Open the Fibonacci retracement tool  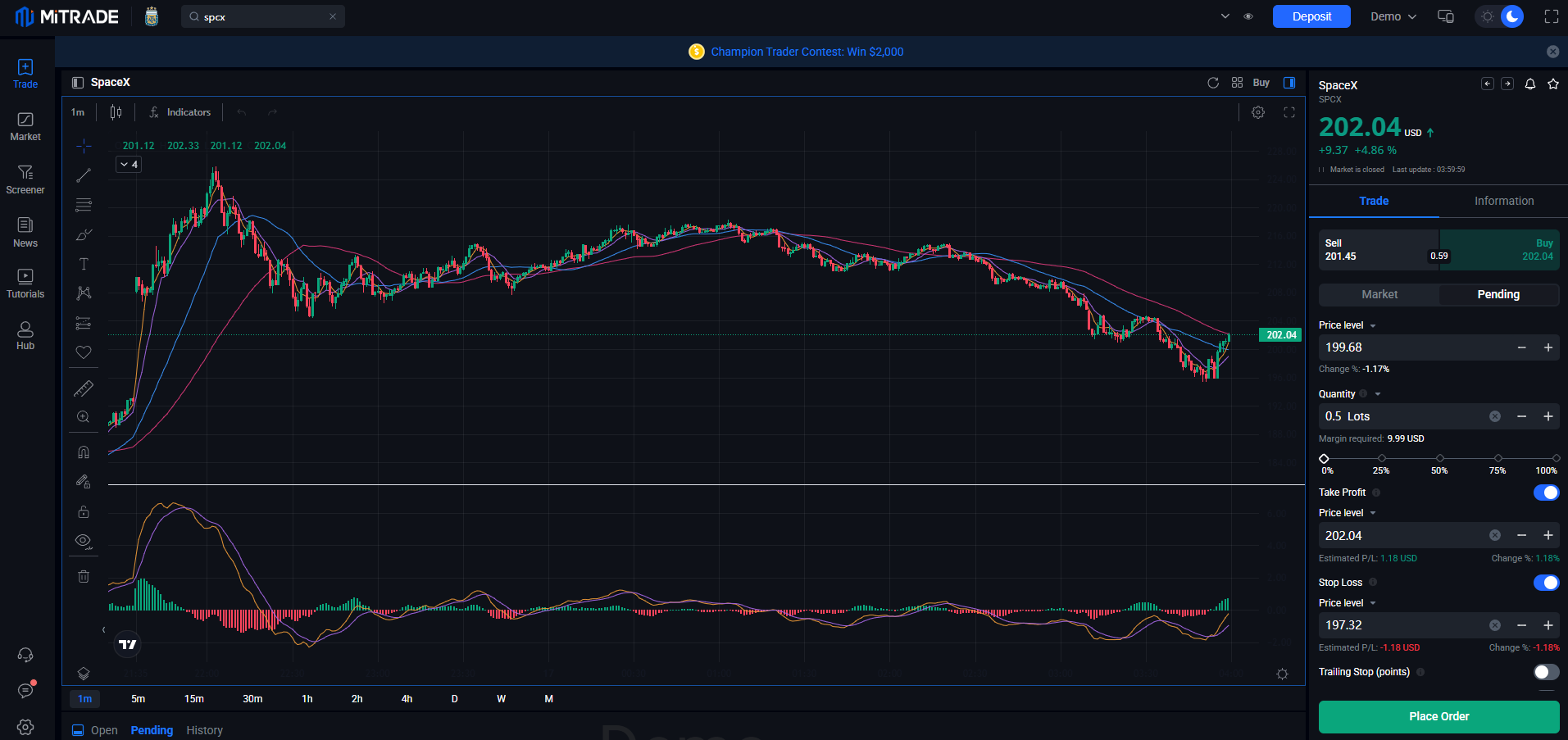click(84, 205)
